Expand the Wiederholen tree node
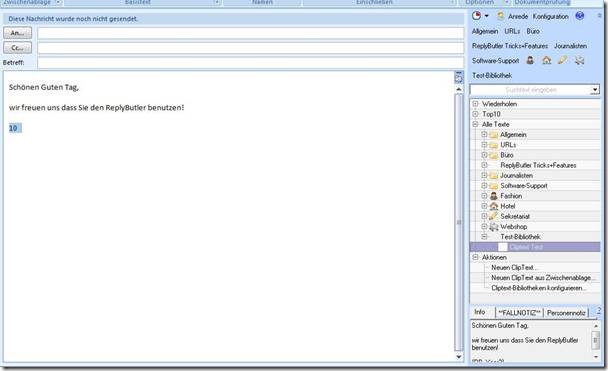 pos(475,104)
